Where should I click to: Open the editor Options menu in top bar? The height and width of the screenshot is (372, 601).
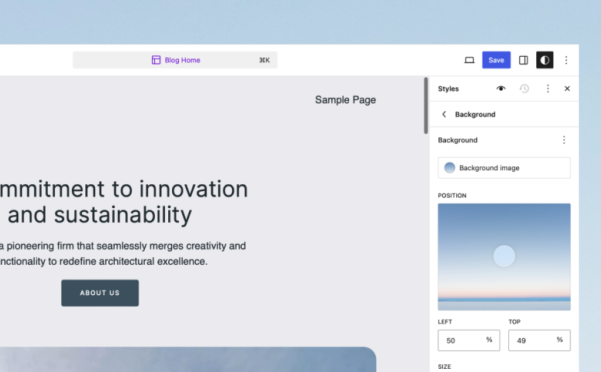point(566,60)
